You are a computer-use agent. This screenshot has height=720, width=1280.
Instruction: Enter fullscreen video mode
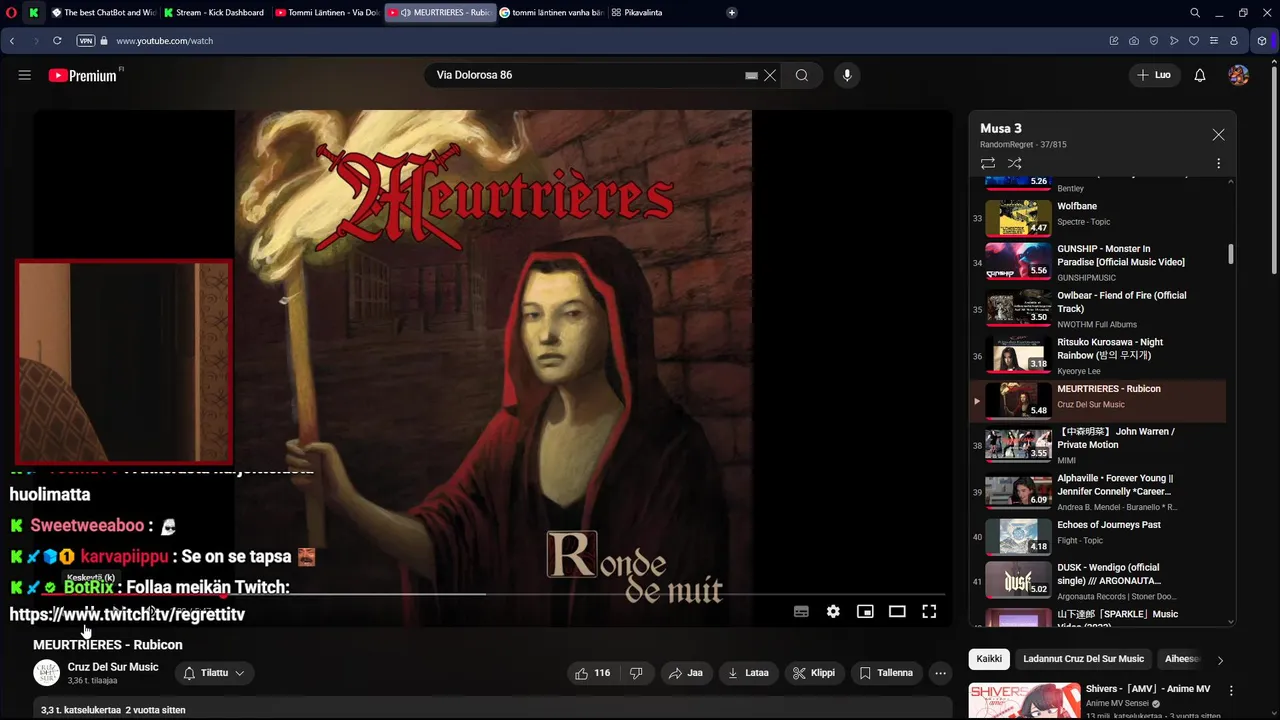(929, 612)
